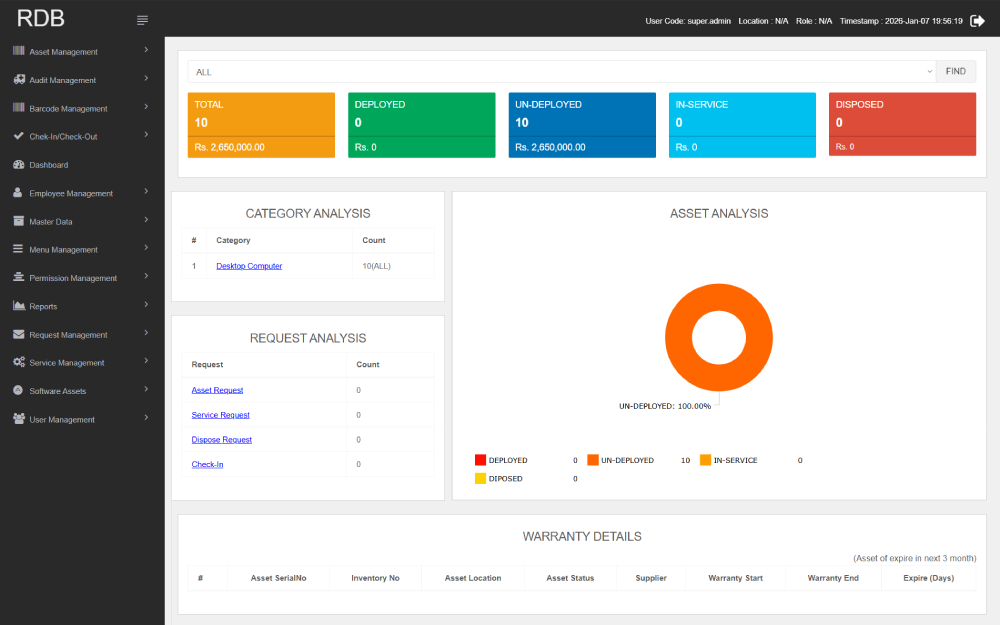Click the Check-In/Check-Out checkmark icon
1000x625 pixels.
point(20,136)
